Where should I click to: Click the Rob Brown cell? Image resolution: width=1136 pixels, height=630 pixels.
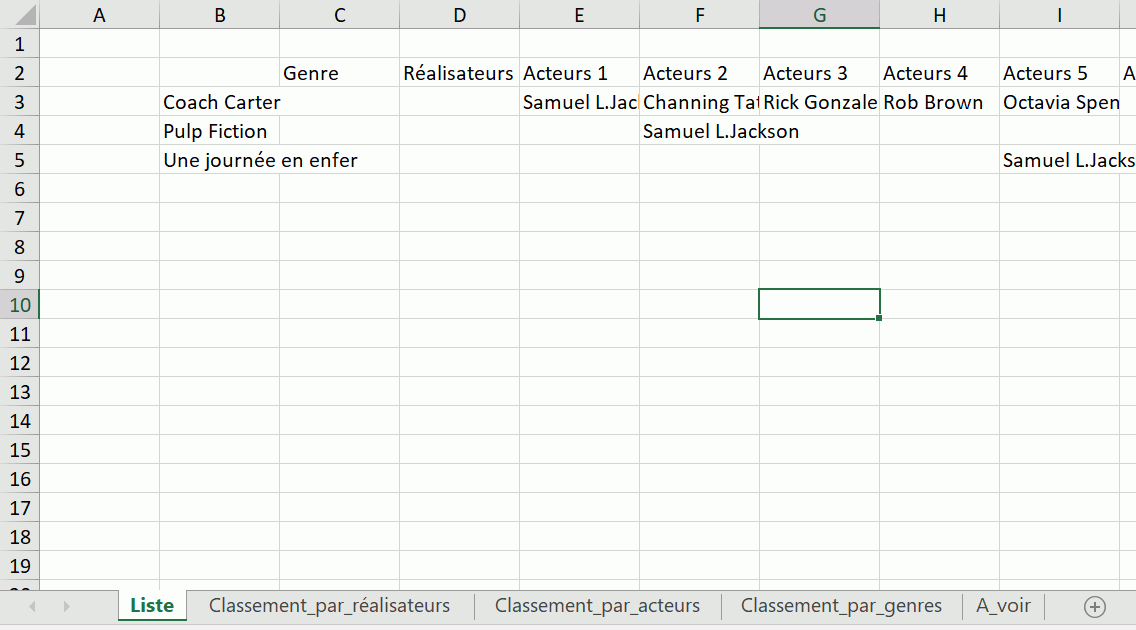[939, 102]
